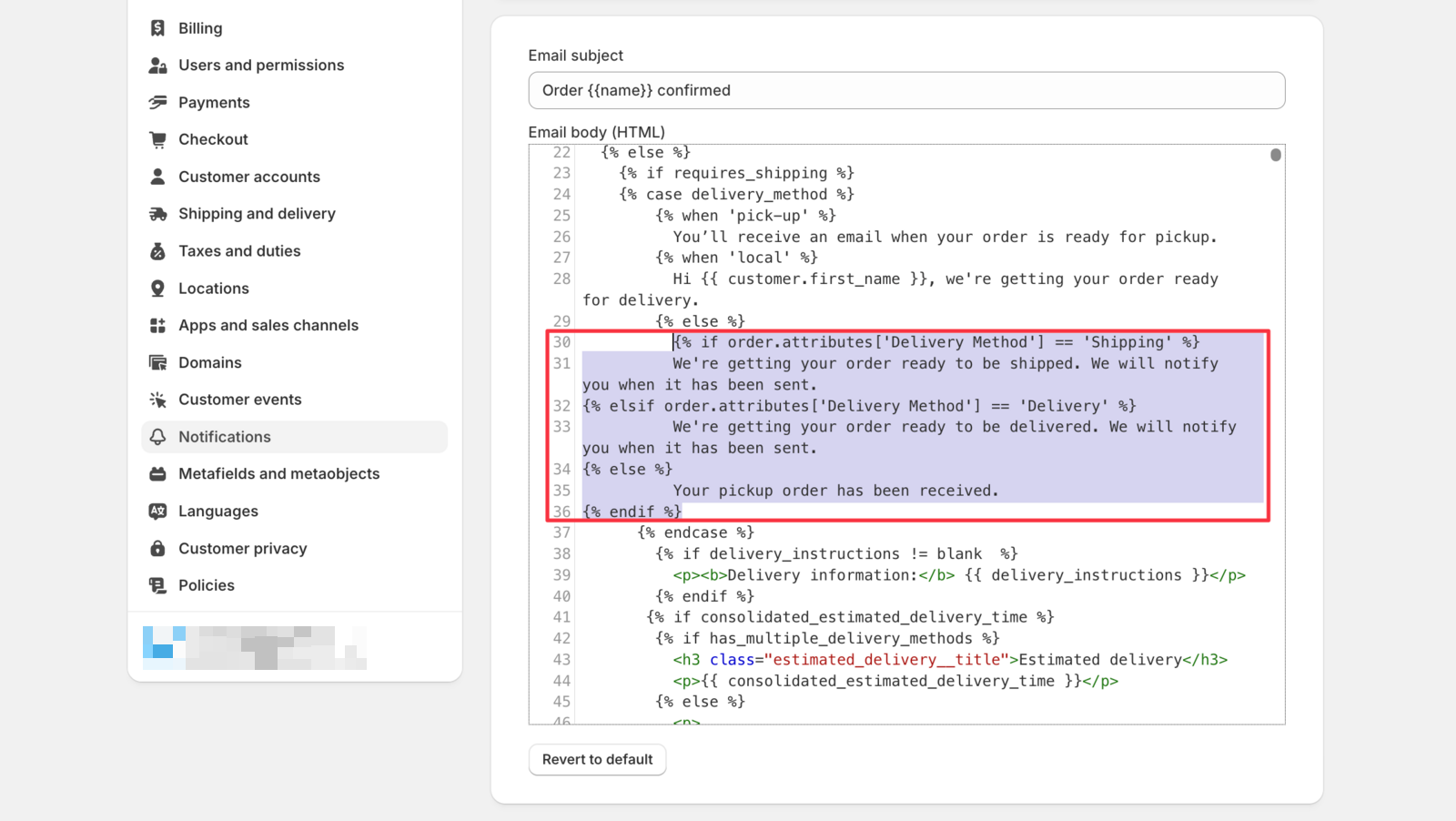
Task: Click the Customer privacy lock icon
Action: (157, 549)
